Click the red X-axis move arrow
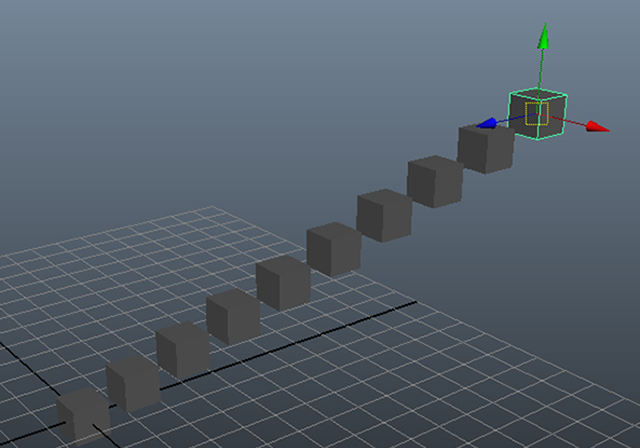Image resolution: width=640 pixels, height=448 pixels. (x=598, y=127)
